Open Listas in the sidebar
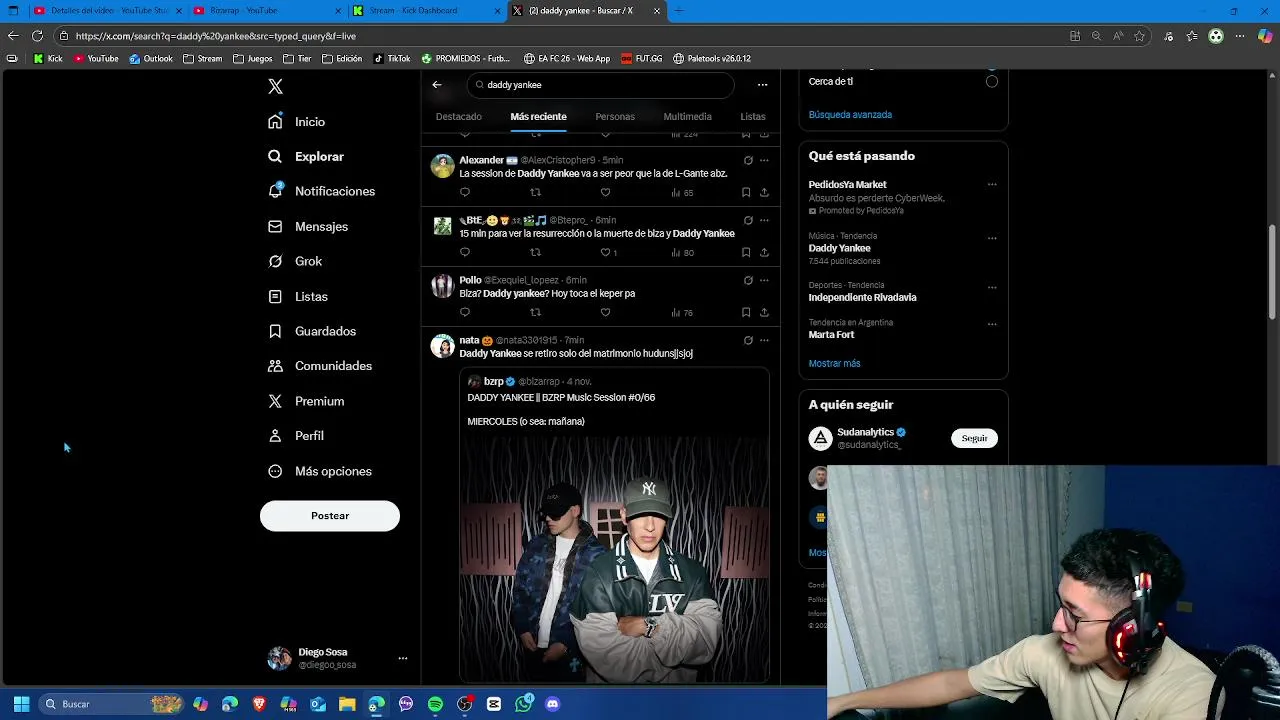Image resolution: width=1280 pixels, height=720 pixels. pos(298,297)
